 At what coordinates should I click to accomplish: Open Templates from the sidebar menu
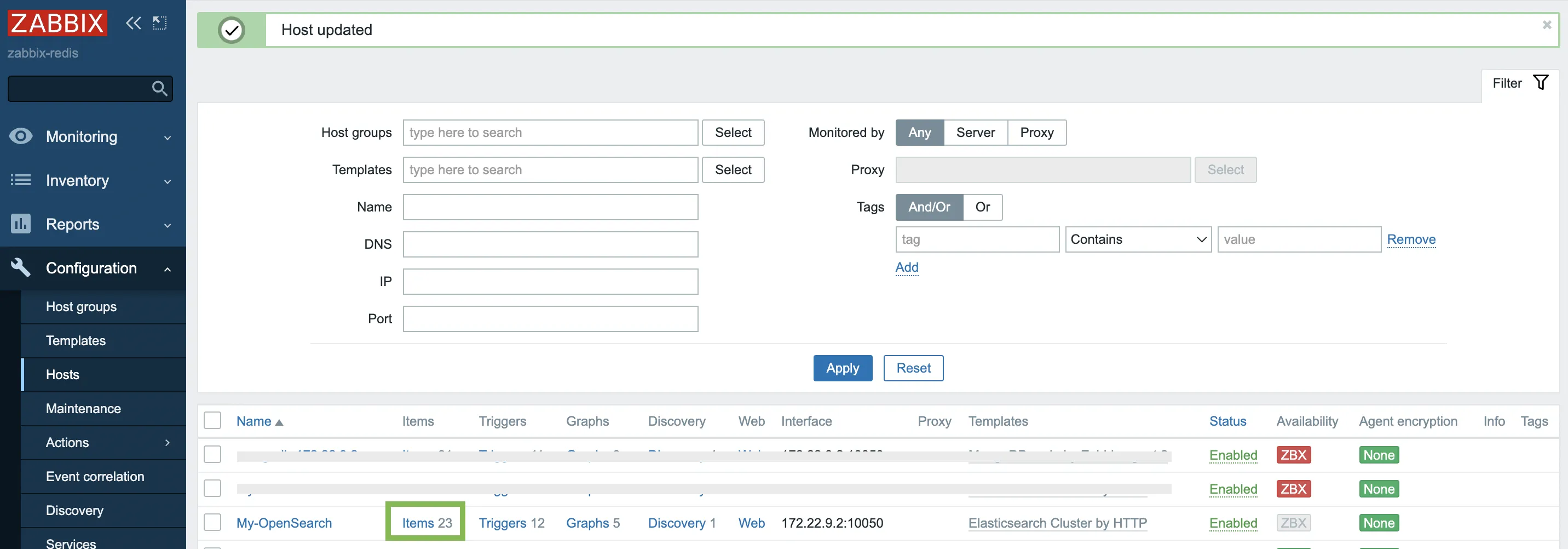[x=76, y=341]
